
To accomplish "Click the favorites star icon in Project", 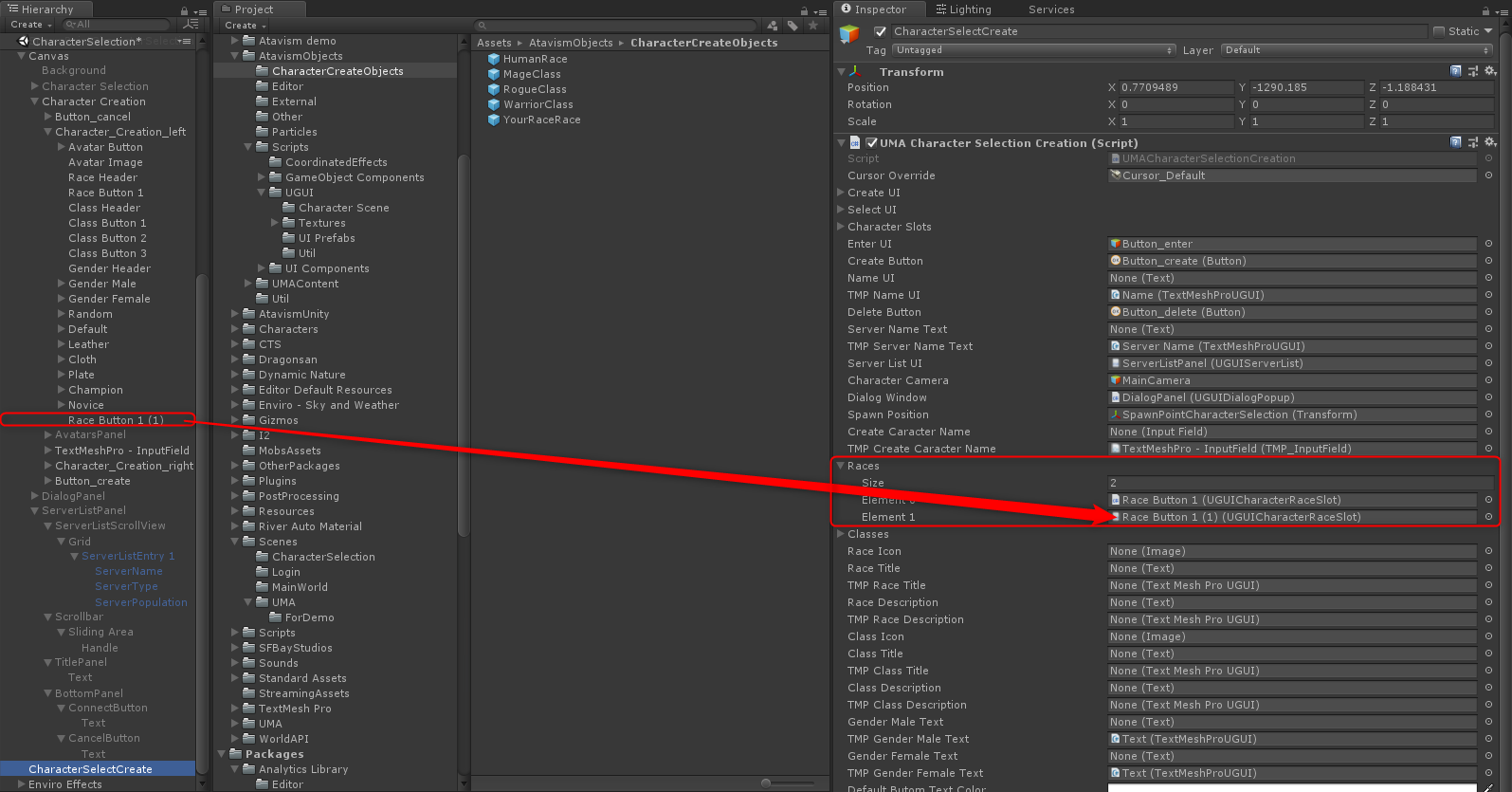I will [x=812, y=26].
